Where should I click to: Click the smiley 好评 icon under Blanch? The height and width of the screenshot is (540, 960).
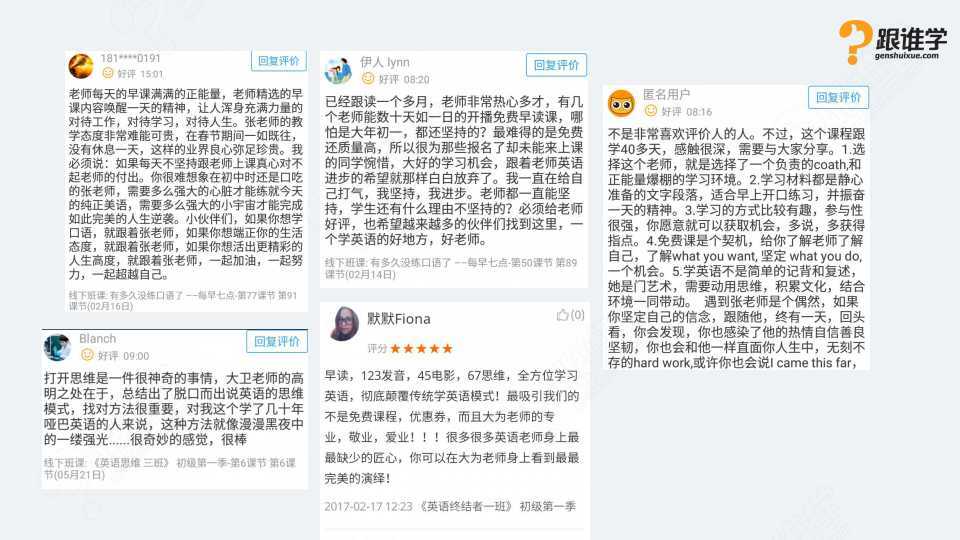coord(88,355)
